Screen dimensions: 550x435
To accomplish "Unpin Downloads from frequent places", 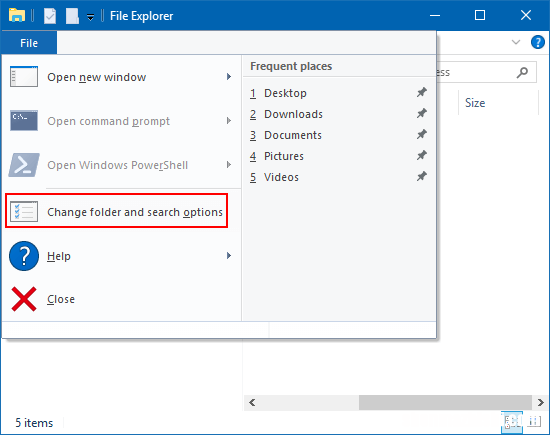I will click(x=422, y=114).
